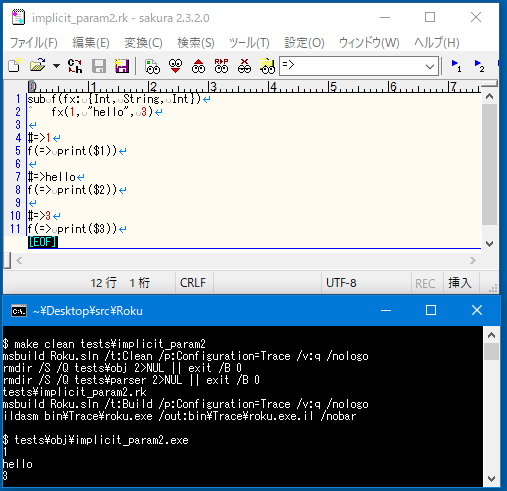Click editor vertical scrollbar up arrow
Image resolution: width=507 pixels, height=491 pixels.
pyautogui.click(x=489, y=97)
